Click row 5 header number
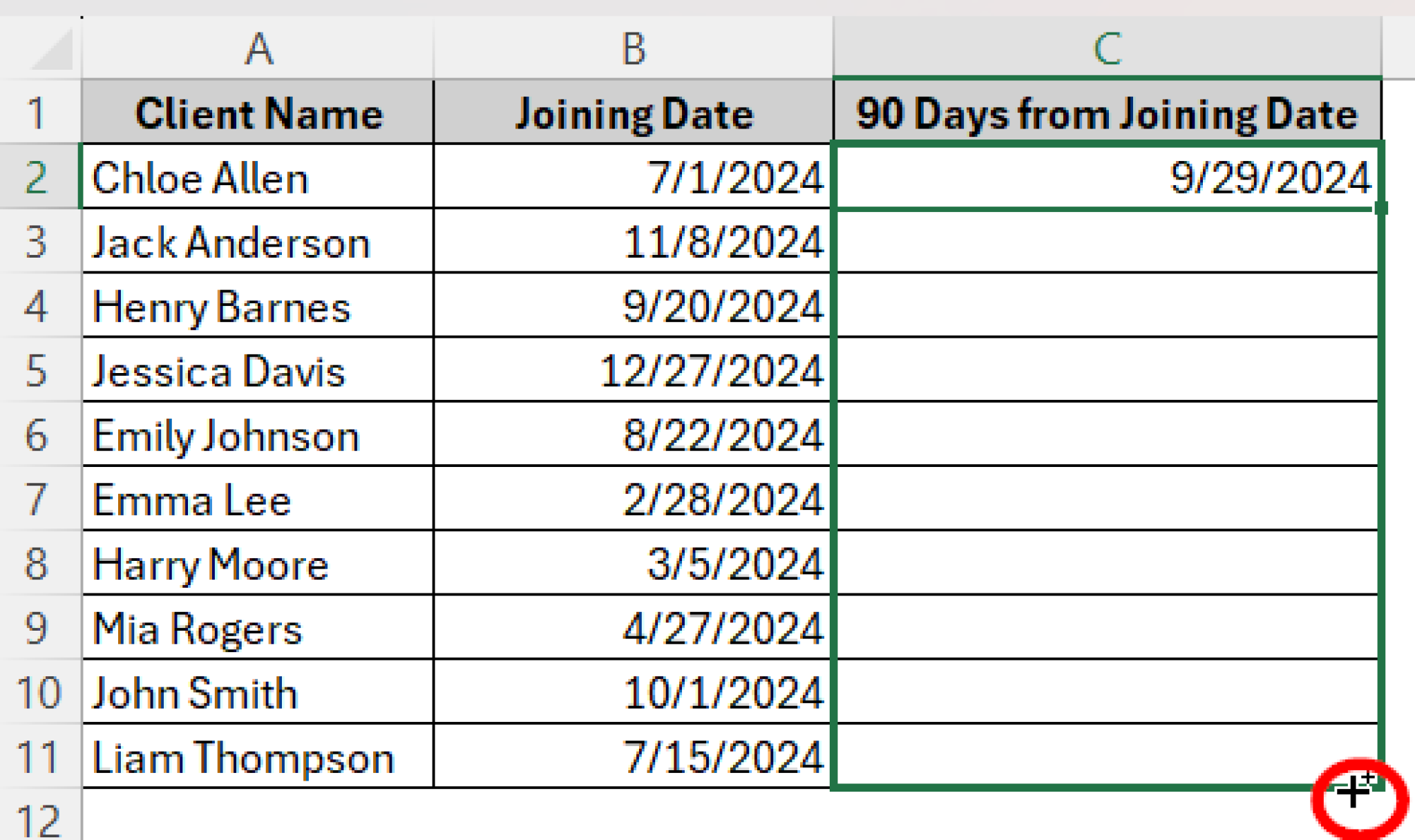Screen dimensions: 1415x840 tap(37, 371)
